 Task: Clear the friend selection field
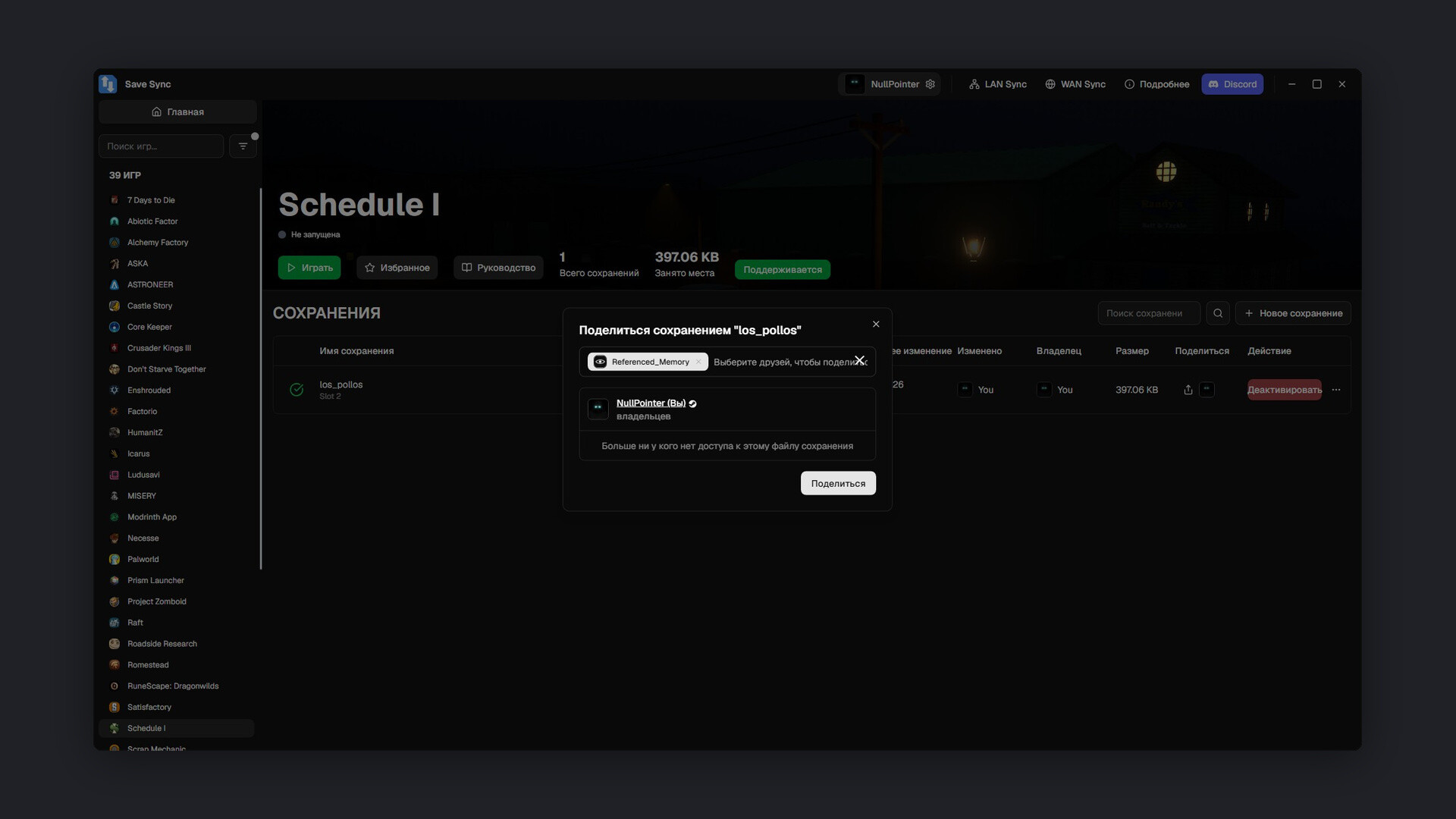coord(859,361)
